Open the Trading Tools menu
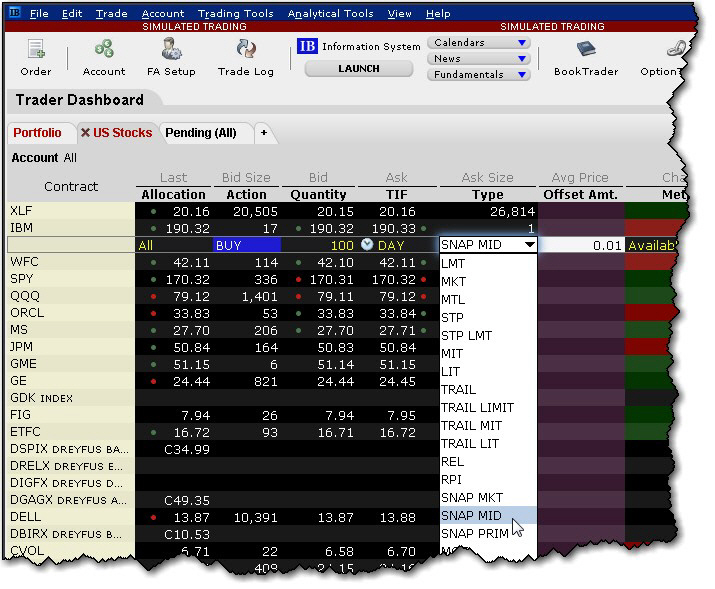Viewport: 715px width, 589px height. 235,14
